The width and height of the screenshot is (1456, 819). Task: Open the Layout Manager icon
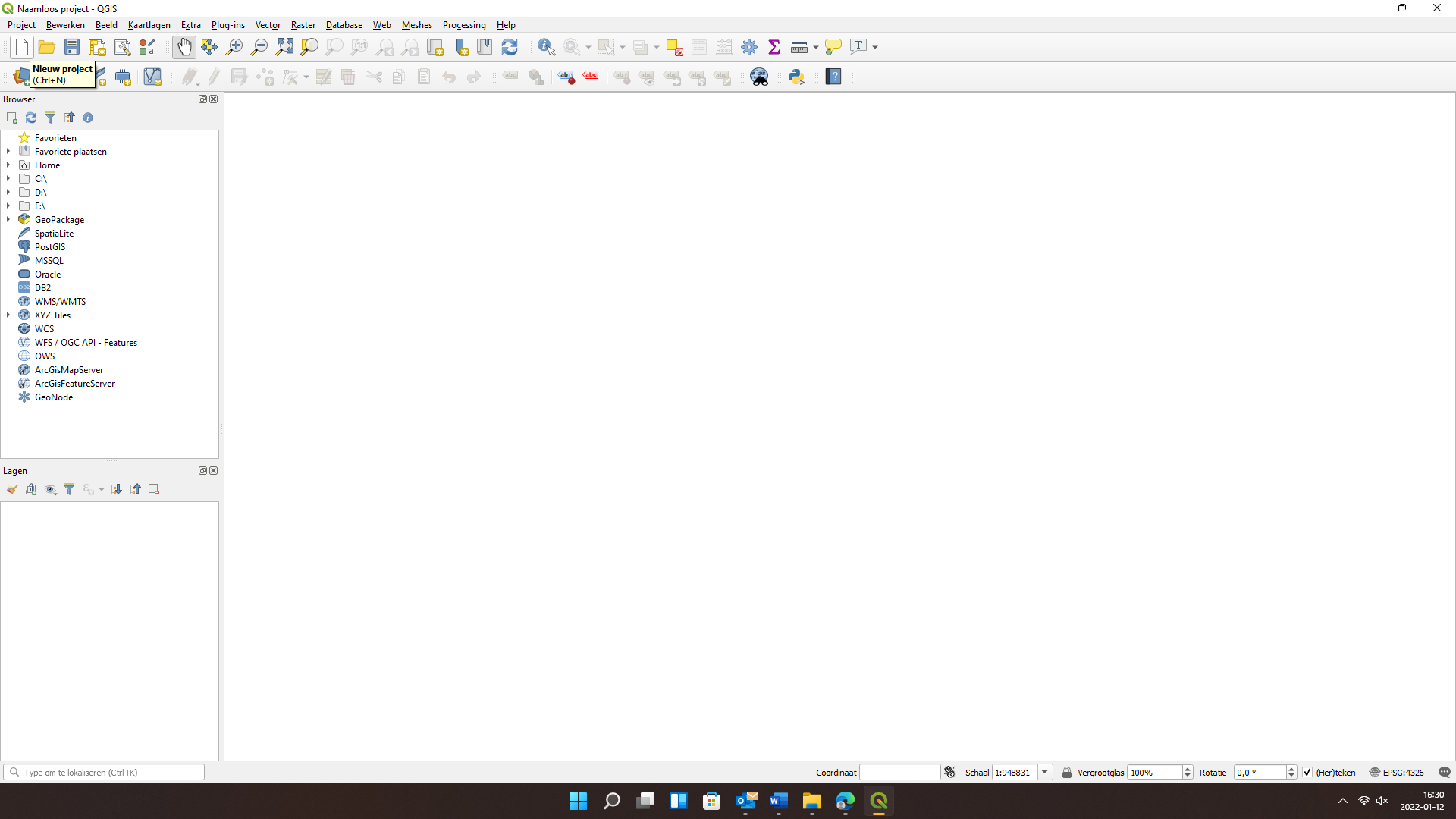(122, 47)
